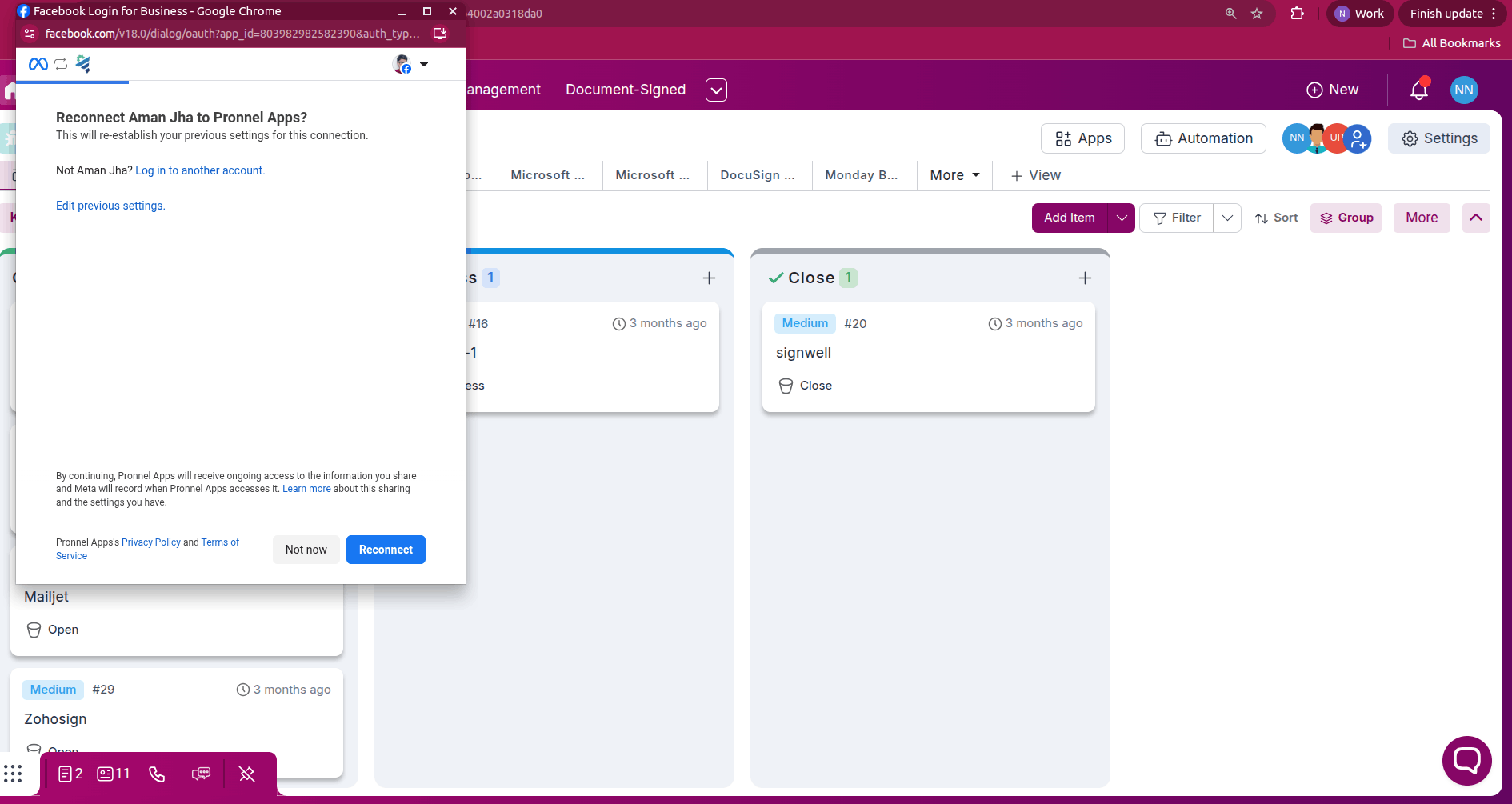Expand the Add Item dropdown arrow
Screen dimensions: 1512x804
[x=1122, y=218]
